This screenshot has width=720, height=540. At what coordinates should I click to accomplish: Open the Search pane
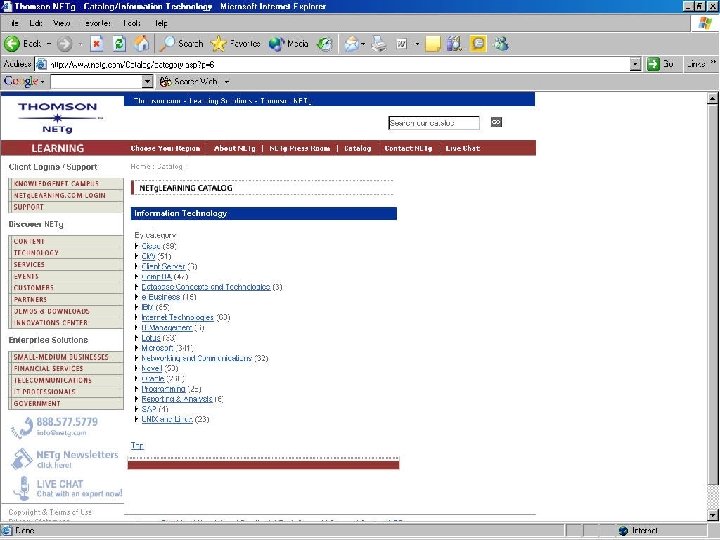[181, 44]
